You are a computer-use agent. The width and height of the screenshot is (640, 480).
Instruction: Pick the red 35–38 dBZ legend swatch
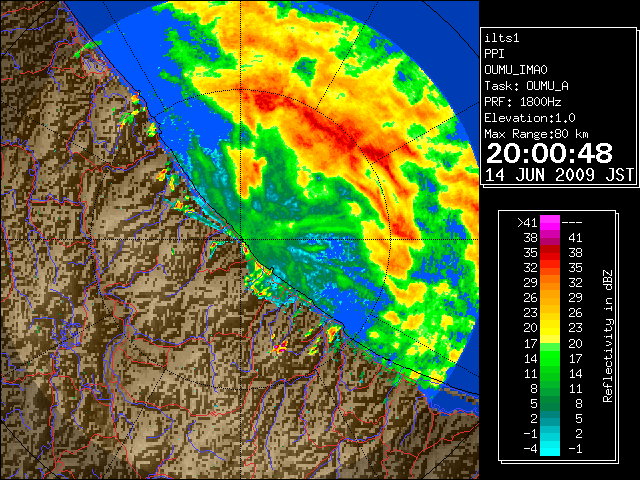pos(550,253)
